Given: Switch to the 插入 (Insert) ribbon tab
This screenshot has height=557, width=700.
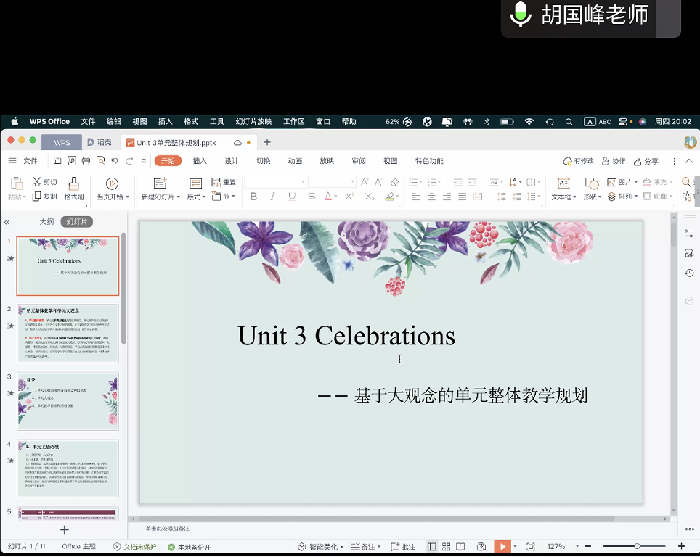Looking at the screenshot, I should (200, 161).
